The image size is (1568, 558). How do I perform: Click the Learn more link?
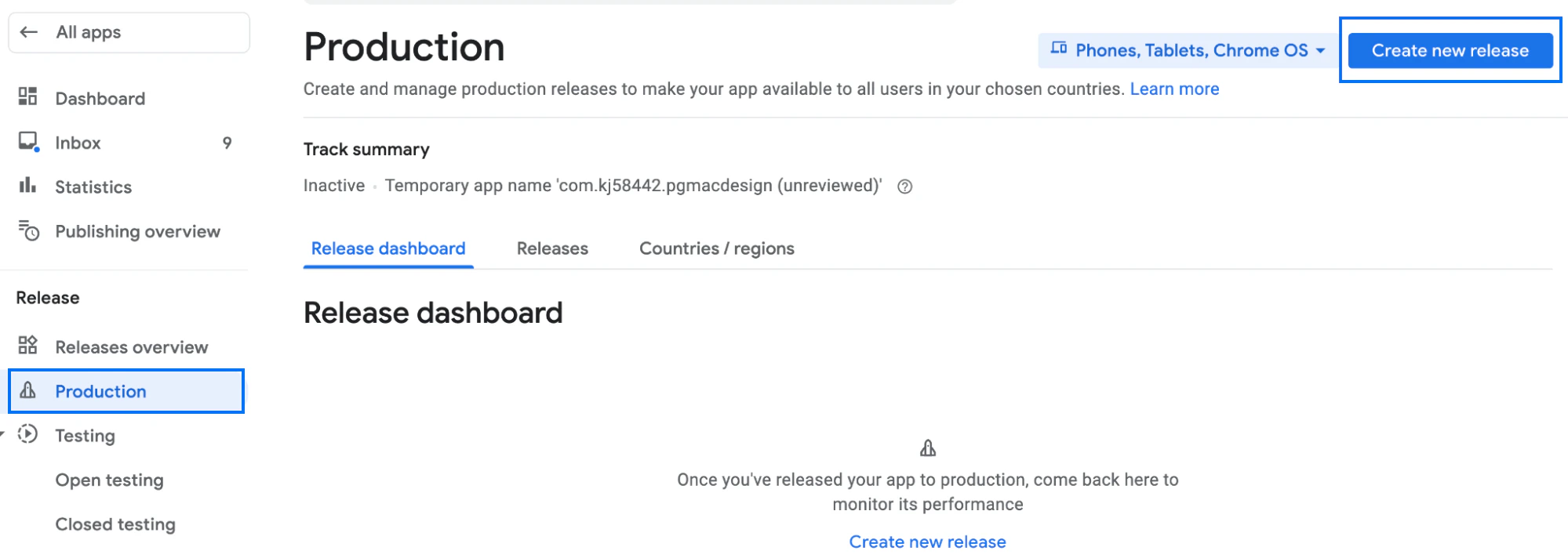1174,89
